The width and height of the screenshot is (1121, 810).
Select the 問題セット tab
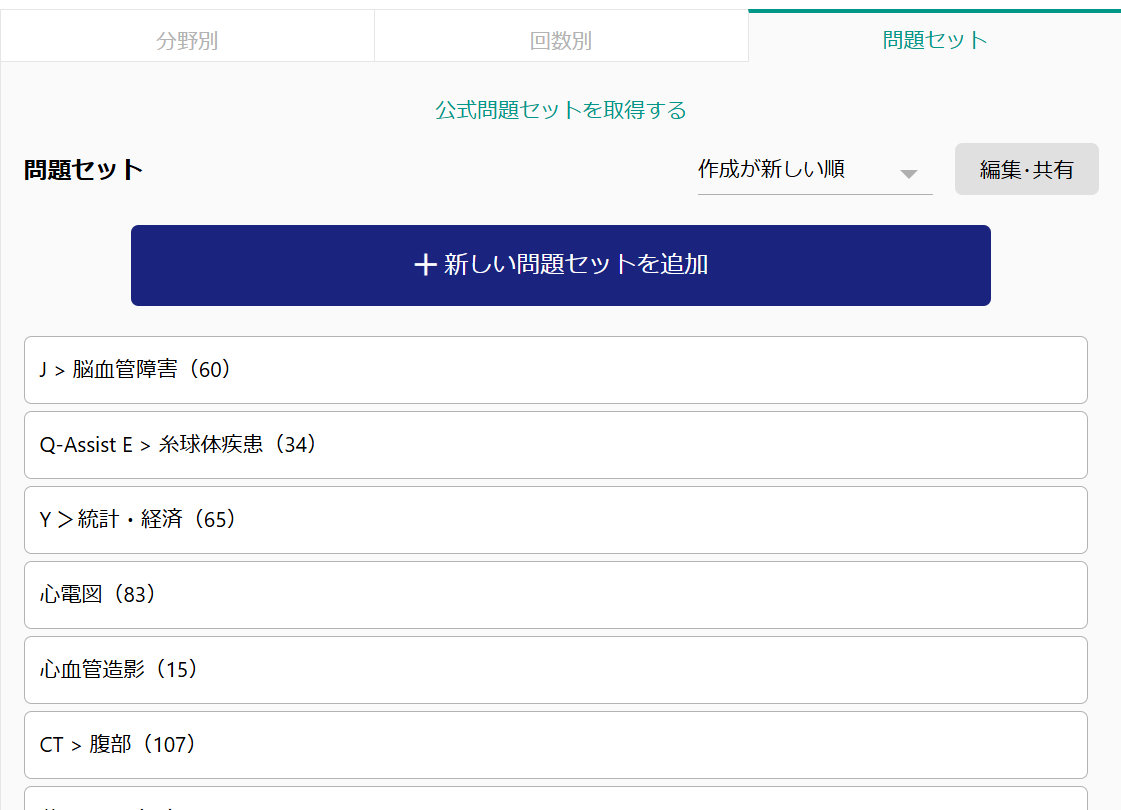(934, 40)
